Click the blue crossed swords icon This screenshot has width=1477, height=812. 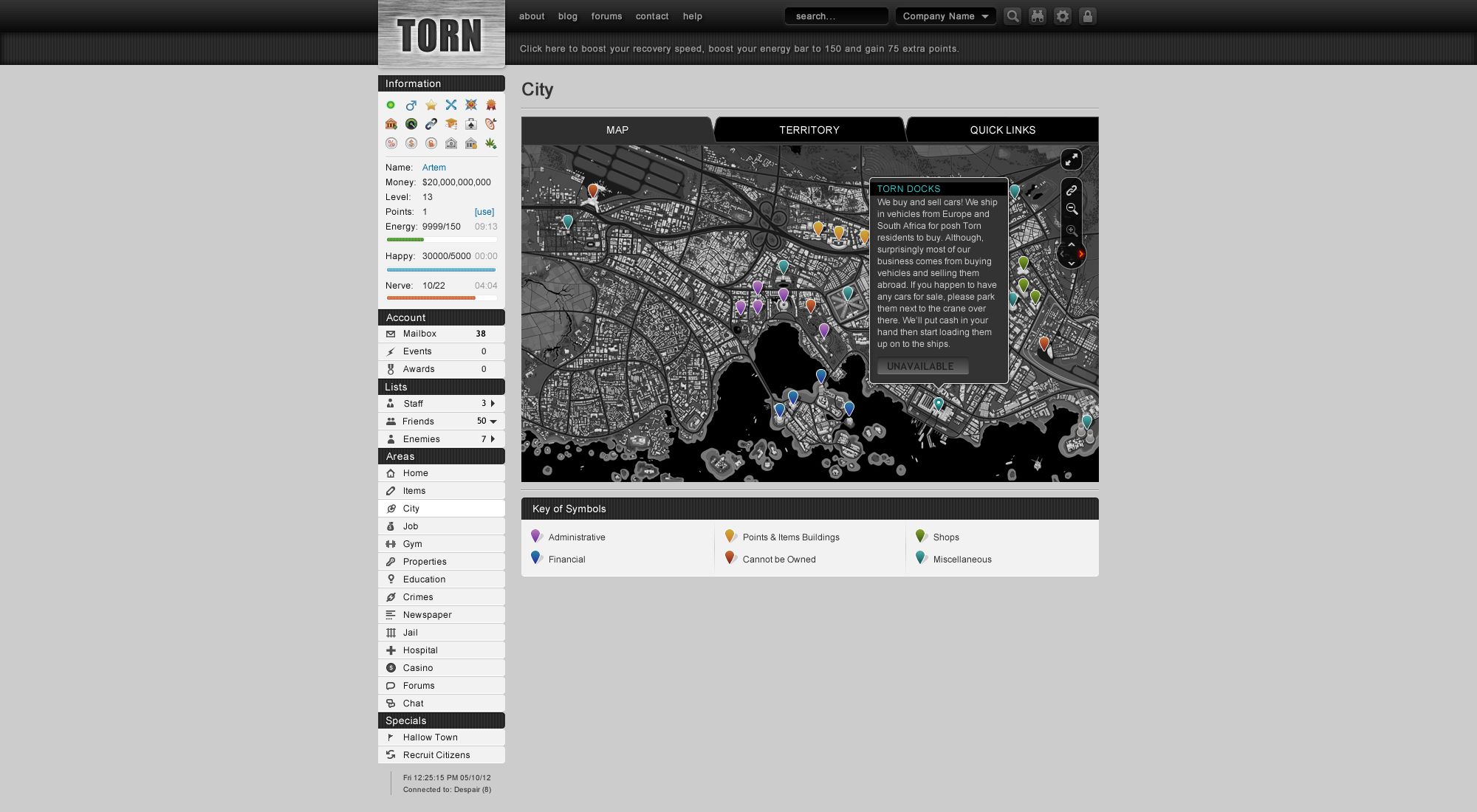pyautogui.click(x=451, y=105)
